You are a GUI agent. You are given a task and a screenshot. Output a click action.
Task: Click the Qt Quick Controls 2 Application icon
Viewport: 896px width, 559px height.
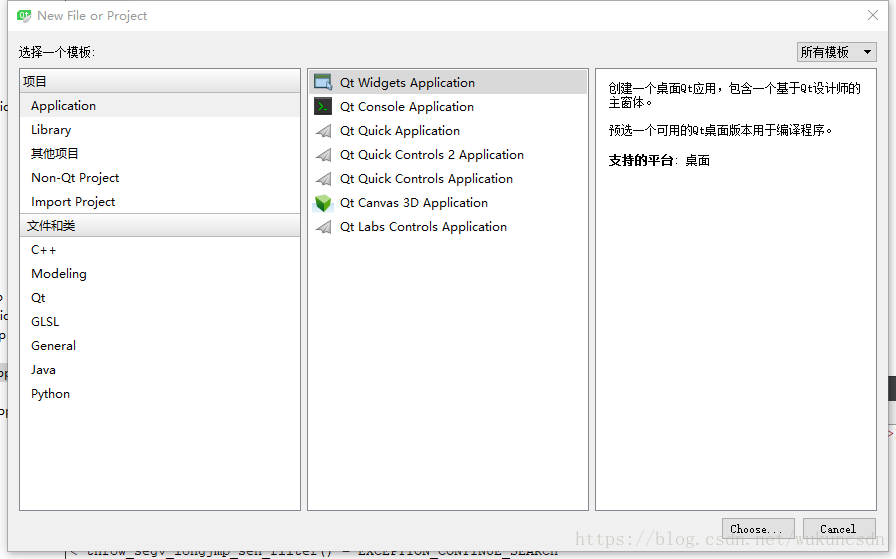(x=323, y=155)
